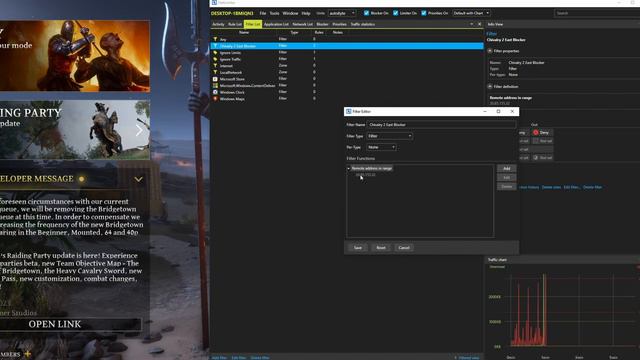
Task: Click the funnel icon of Chivalry 2 East Blocker
Action: (x=215, y=46)
